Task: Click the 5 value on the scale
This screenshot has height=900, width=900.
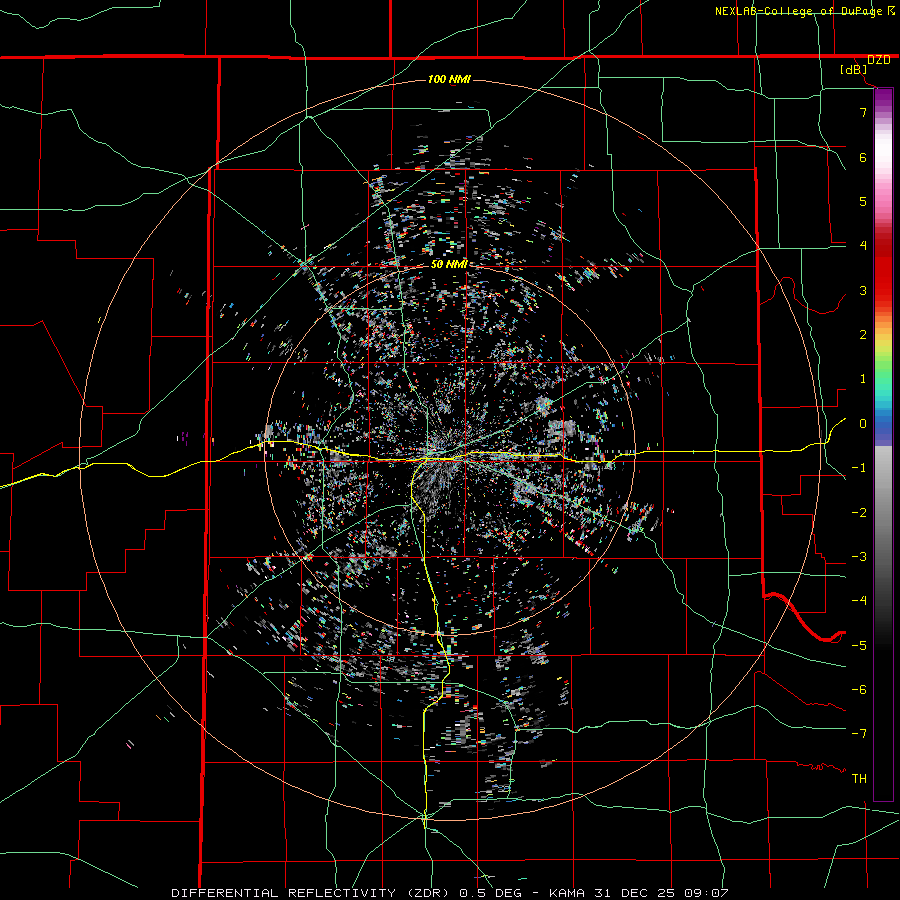Action: pos(863,201)
